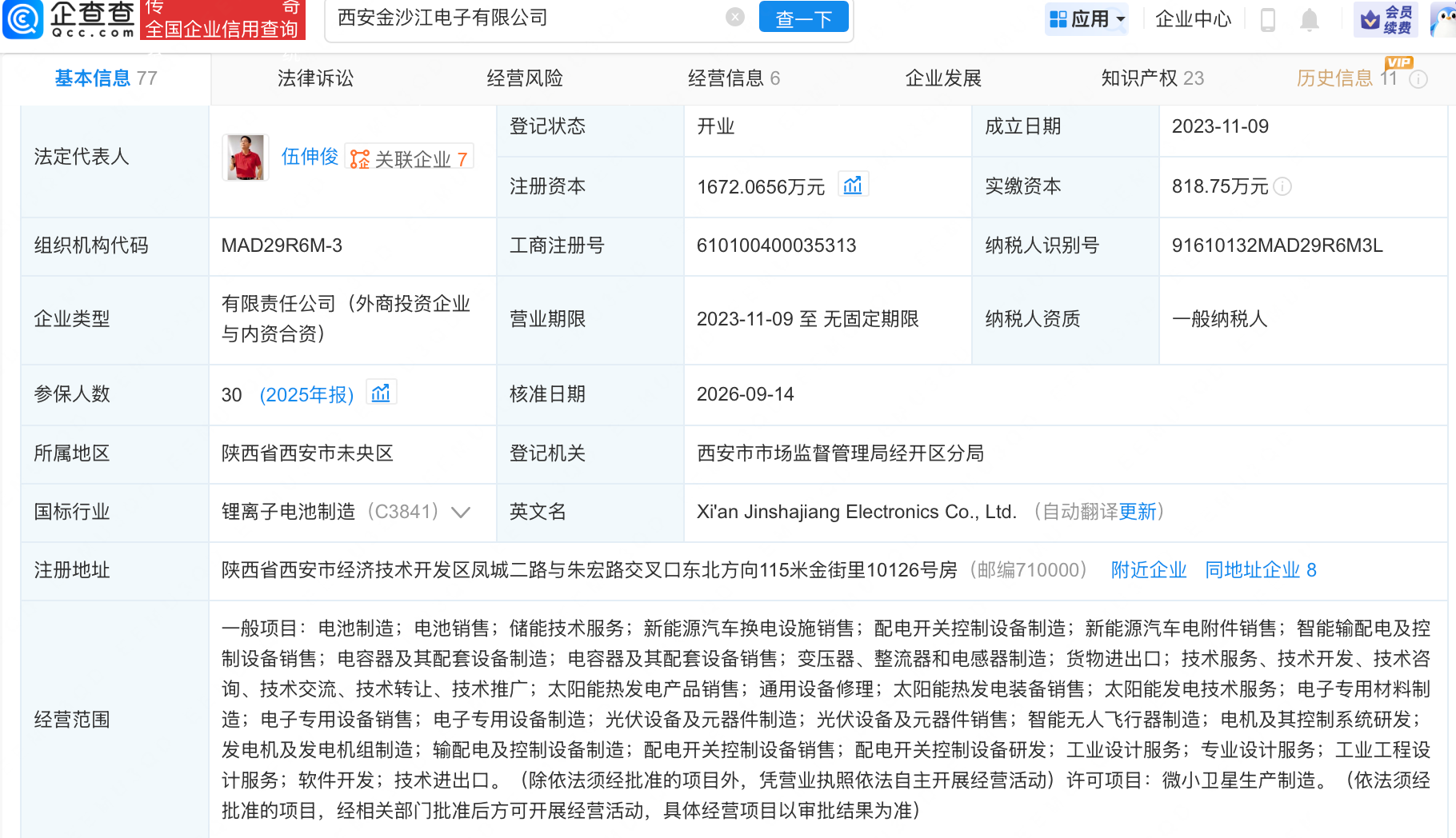The width and height of the screenshot is (1456, 838).
Task: Switch to 经营风险 tab
Action: [525, 78]
